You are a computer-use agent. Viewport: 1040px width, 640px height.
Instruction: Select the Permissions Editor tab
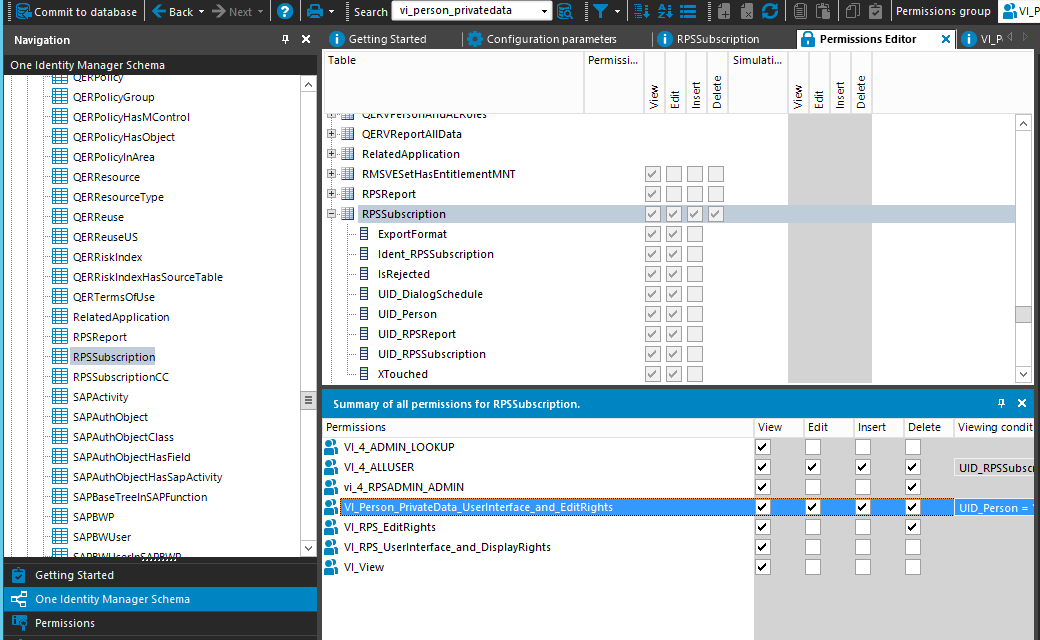867,39
